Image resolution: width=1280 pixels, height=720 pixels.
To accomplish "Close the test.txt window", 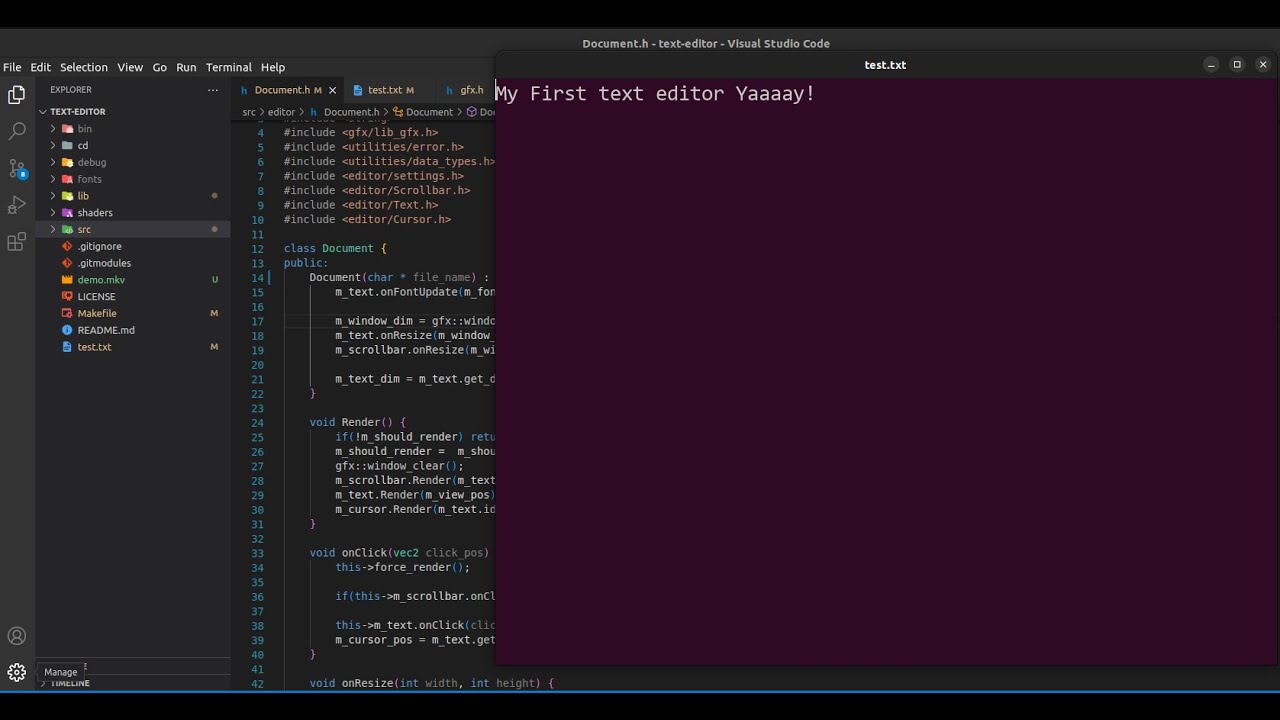I will click(x=1263, y=65).
